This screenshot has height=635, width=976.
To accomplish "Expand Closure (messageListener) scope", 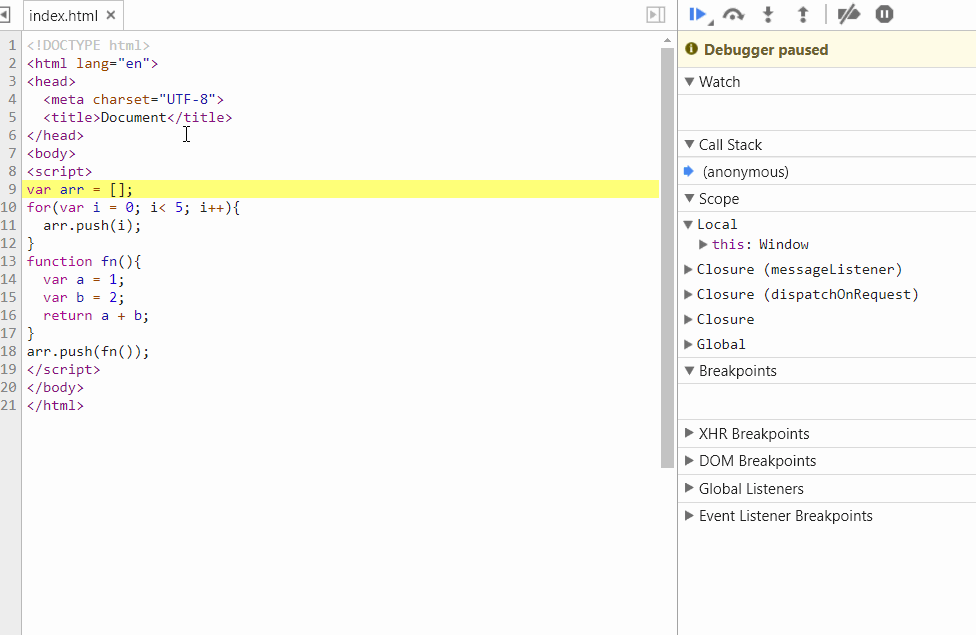I will pos(688,269).
